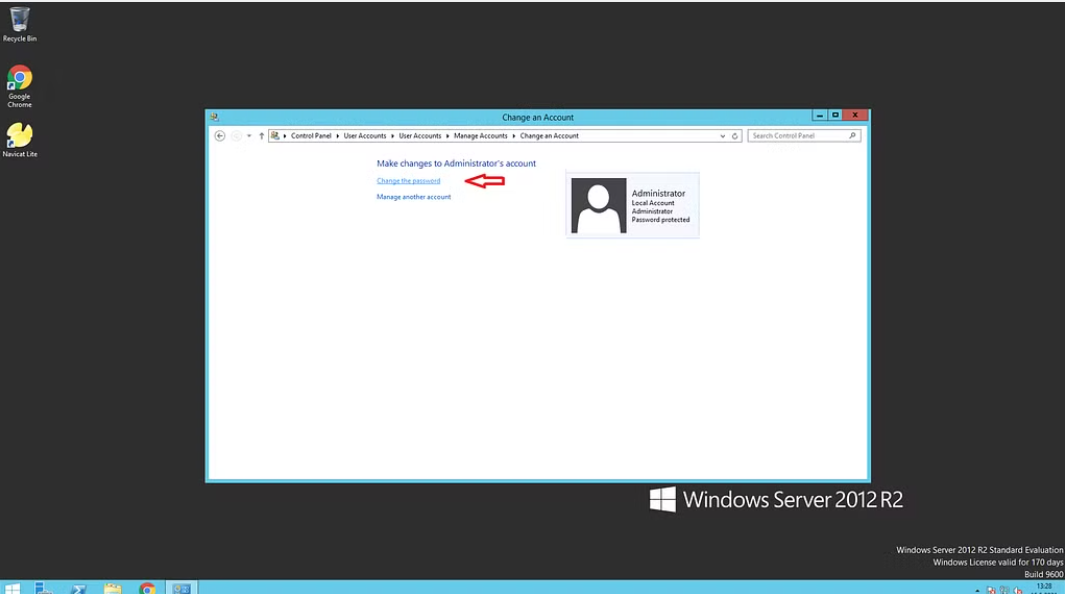
Task: Maximize the Change an Account window
Action: [835, 116]
